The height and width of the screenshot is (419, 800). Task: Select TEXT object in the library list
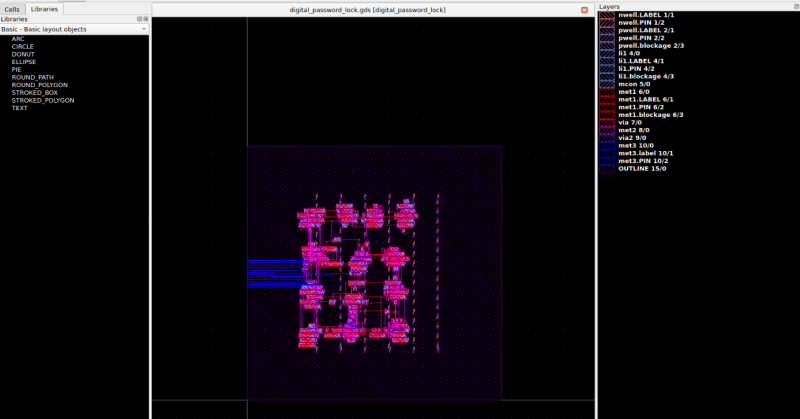tap(20, 108)
